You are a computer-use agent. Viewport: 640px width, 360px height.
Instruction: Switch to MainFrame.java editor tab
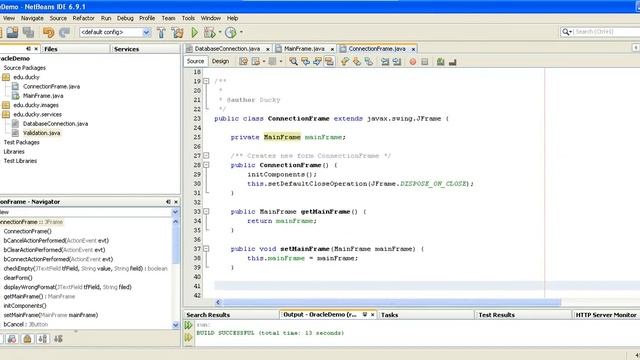click(x=304, y=49)
